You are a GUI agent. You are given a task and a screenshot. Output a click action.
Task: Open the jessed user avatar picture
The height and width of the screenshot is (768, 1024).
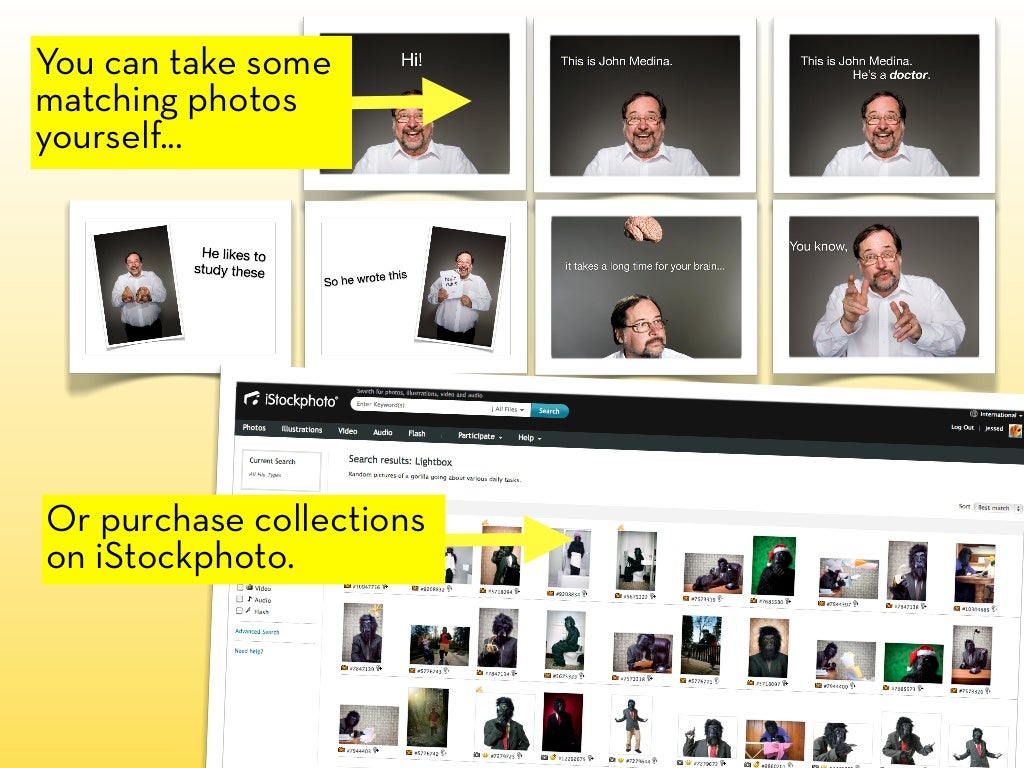click(x=1016, y=429)
